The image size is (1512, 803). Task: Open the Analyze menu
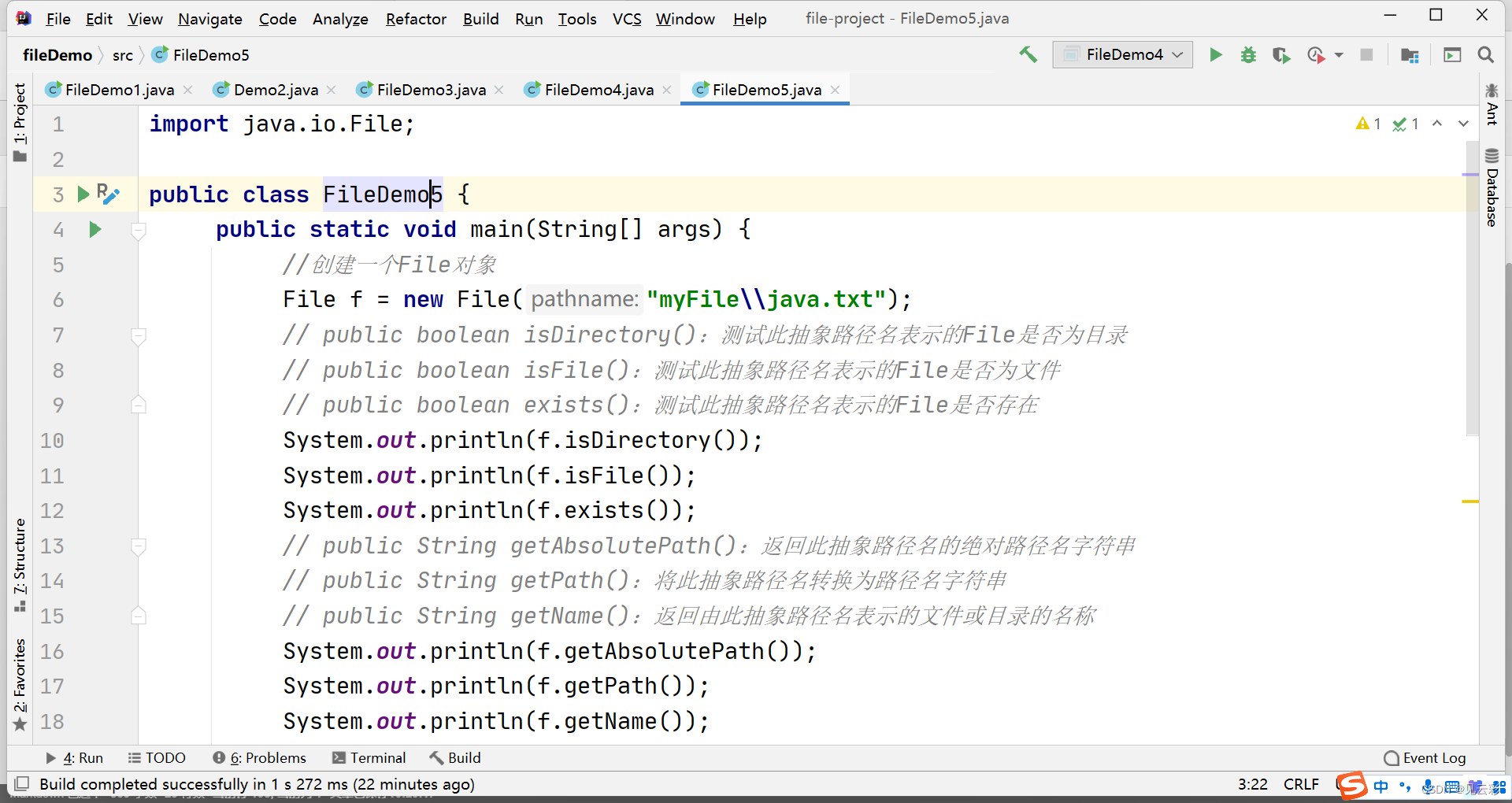tap(340, 19)
